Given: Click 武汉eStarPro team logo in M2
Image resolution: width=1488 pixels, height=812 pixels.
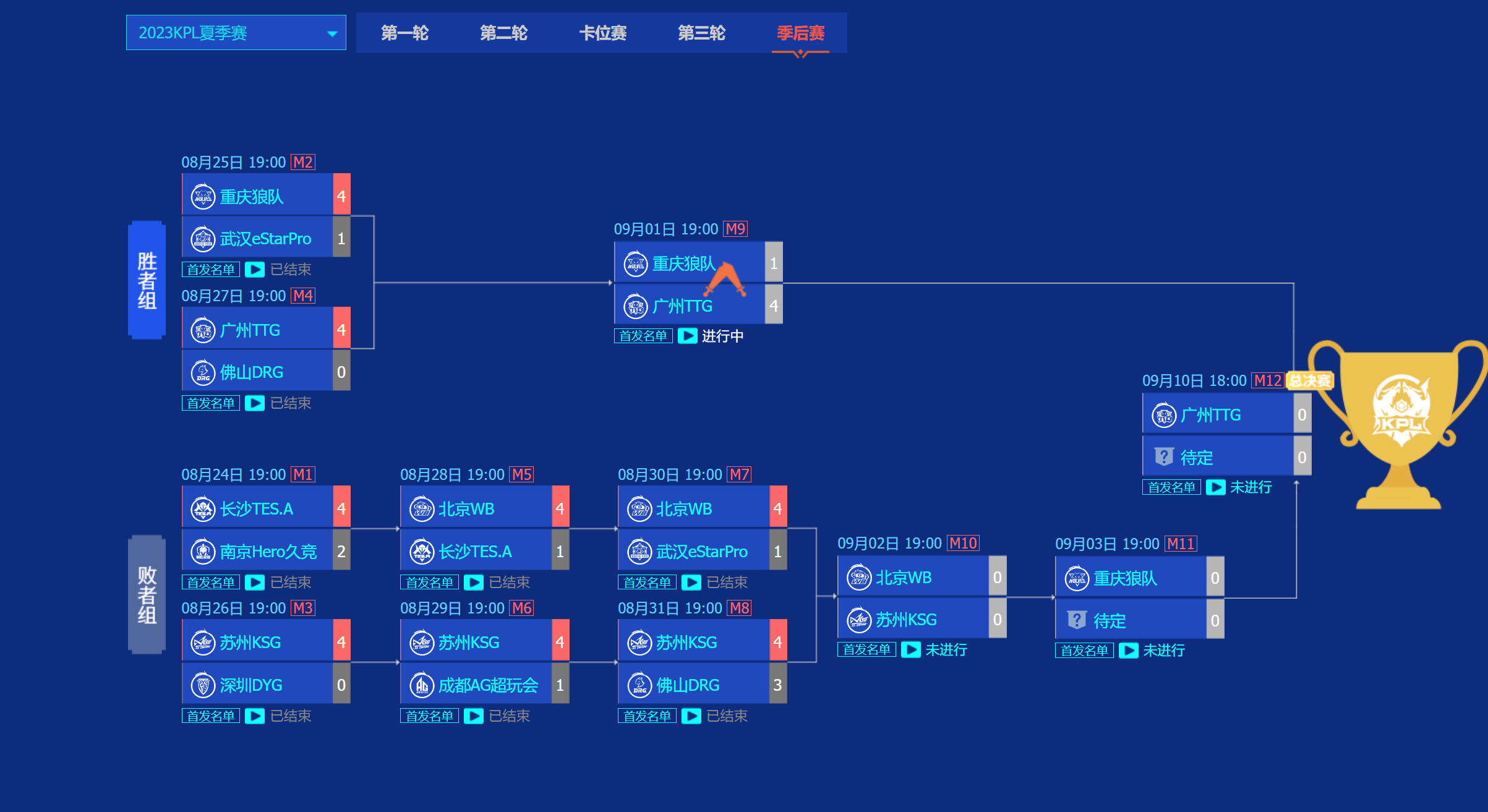Looking at the screenshot, I should [x=203, y=239].
